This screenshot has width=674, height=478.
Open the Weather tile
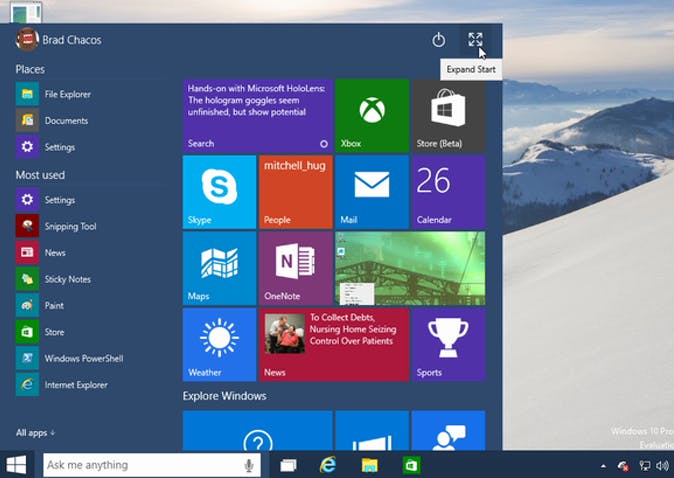tap(219, 345)
